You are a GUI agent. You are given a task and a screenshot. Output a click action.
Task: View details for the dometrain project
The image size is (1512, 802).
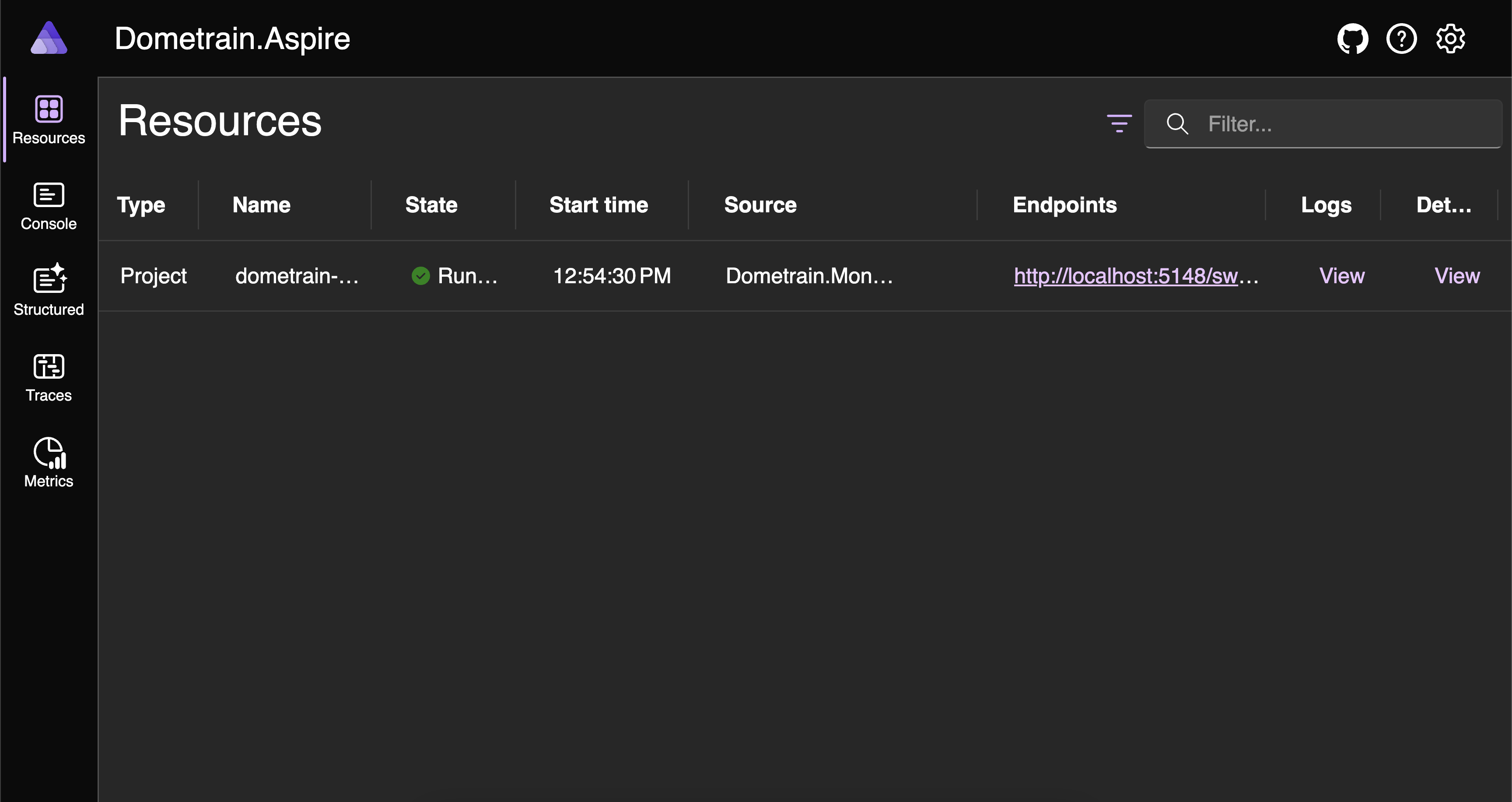[x=1456, y=276]
